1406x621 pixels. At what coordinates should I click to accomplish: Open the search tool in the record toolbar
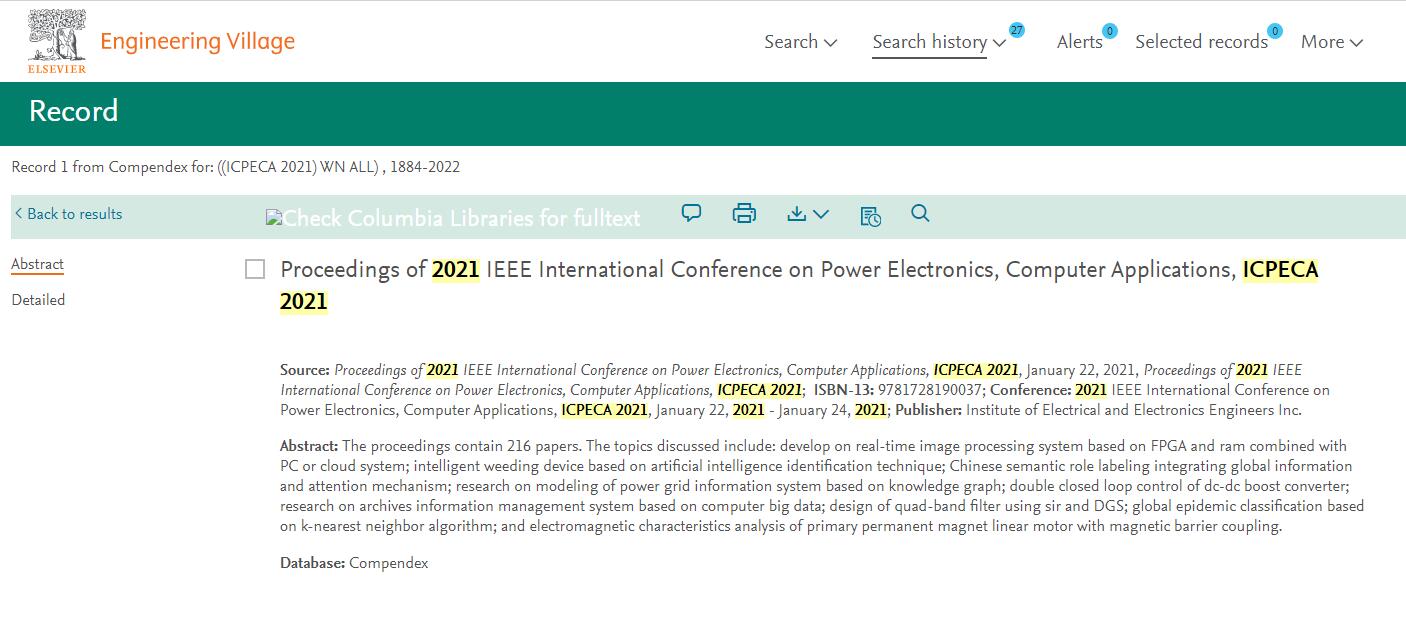coord(919,213)
